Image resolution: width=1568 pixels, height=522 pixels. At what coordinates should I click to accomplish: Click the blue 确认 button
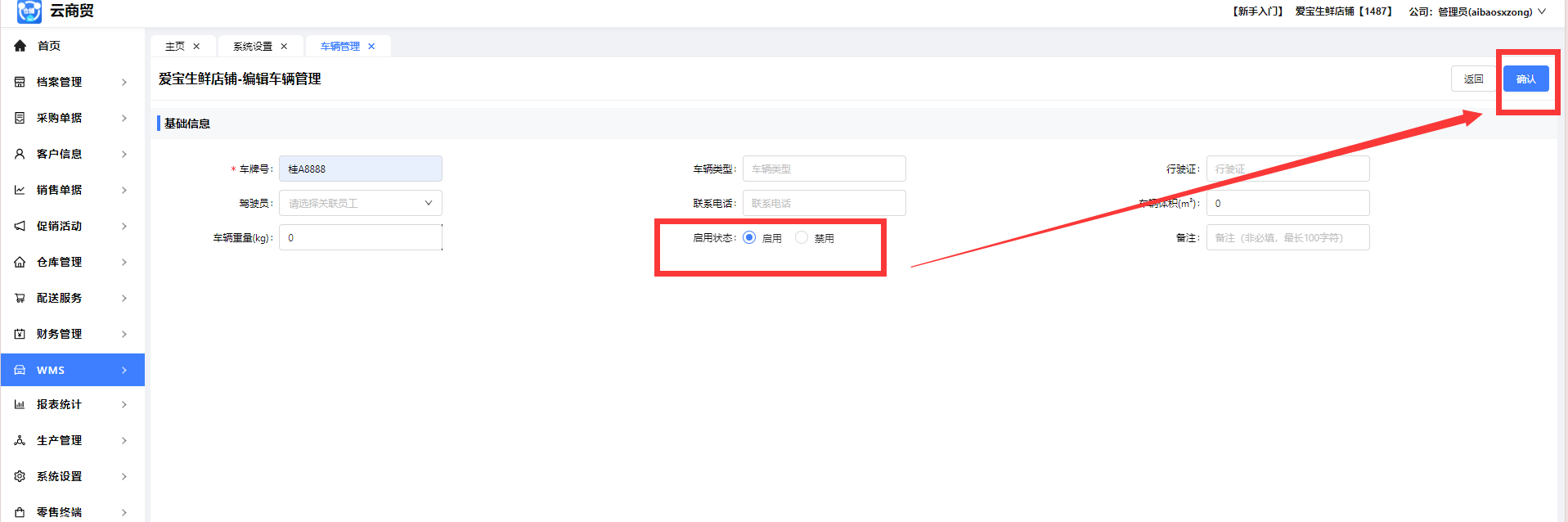pyautogui.click(x=1525, y=79)
